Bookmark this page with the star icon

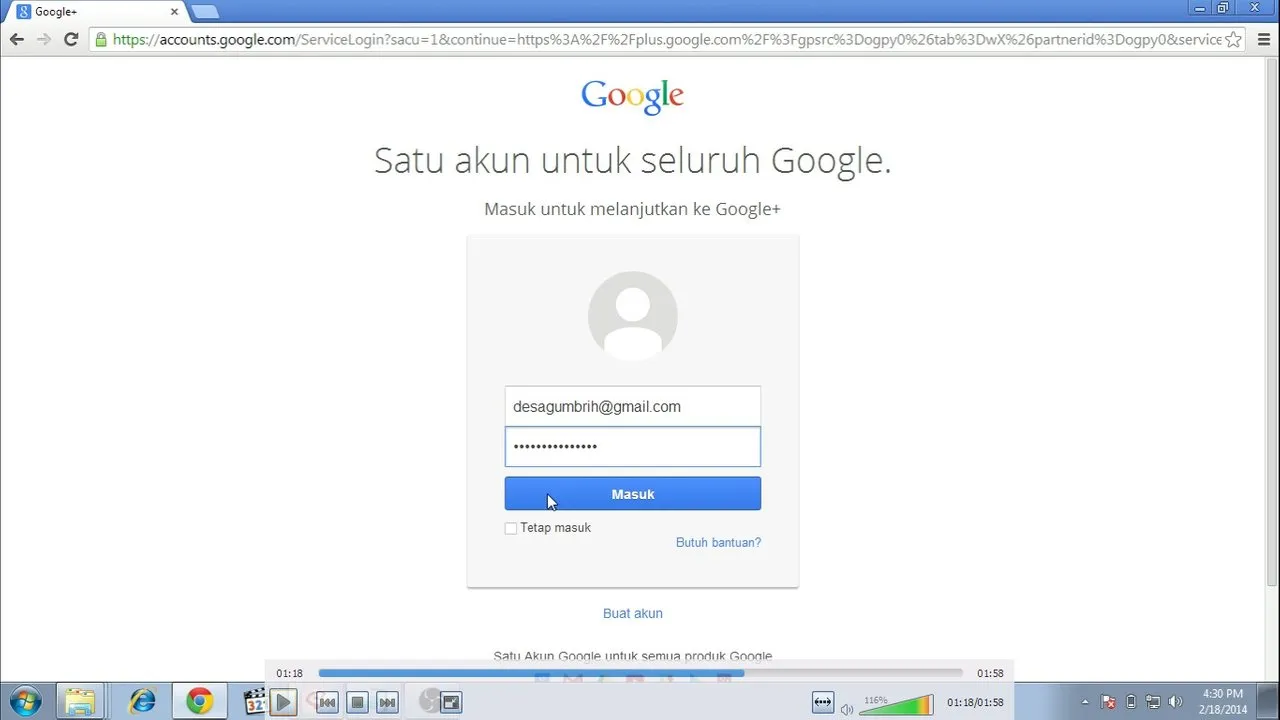pos(1234,40)
